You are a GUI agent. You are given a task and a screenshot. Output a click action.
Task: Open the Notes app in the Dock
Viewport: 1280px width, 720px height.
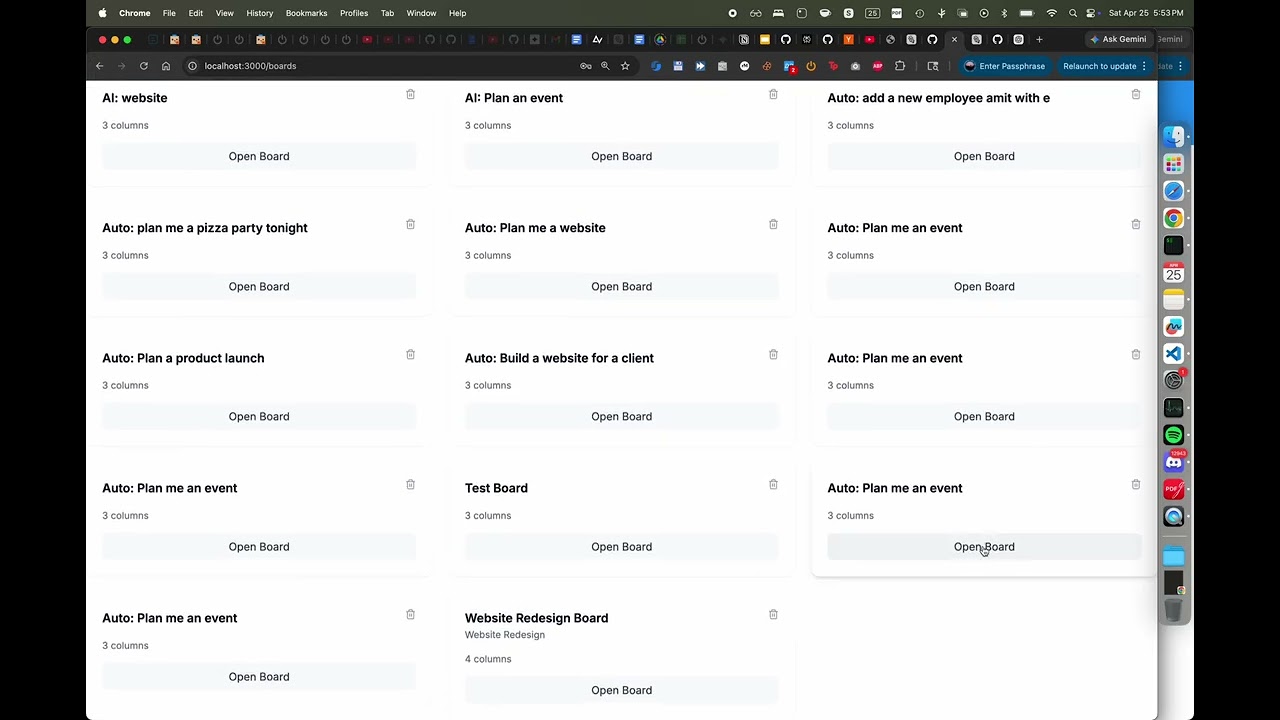click(x=1174, y=300)
